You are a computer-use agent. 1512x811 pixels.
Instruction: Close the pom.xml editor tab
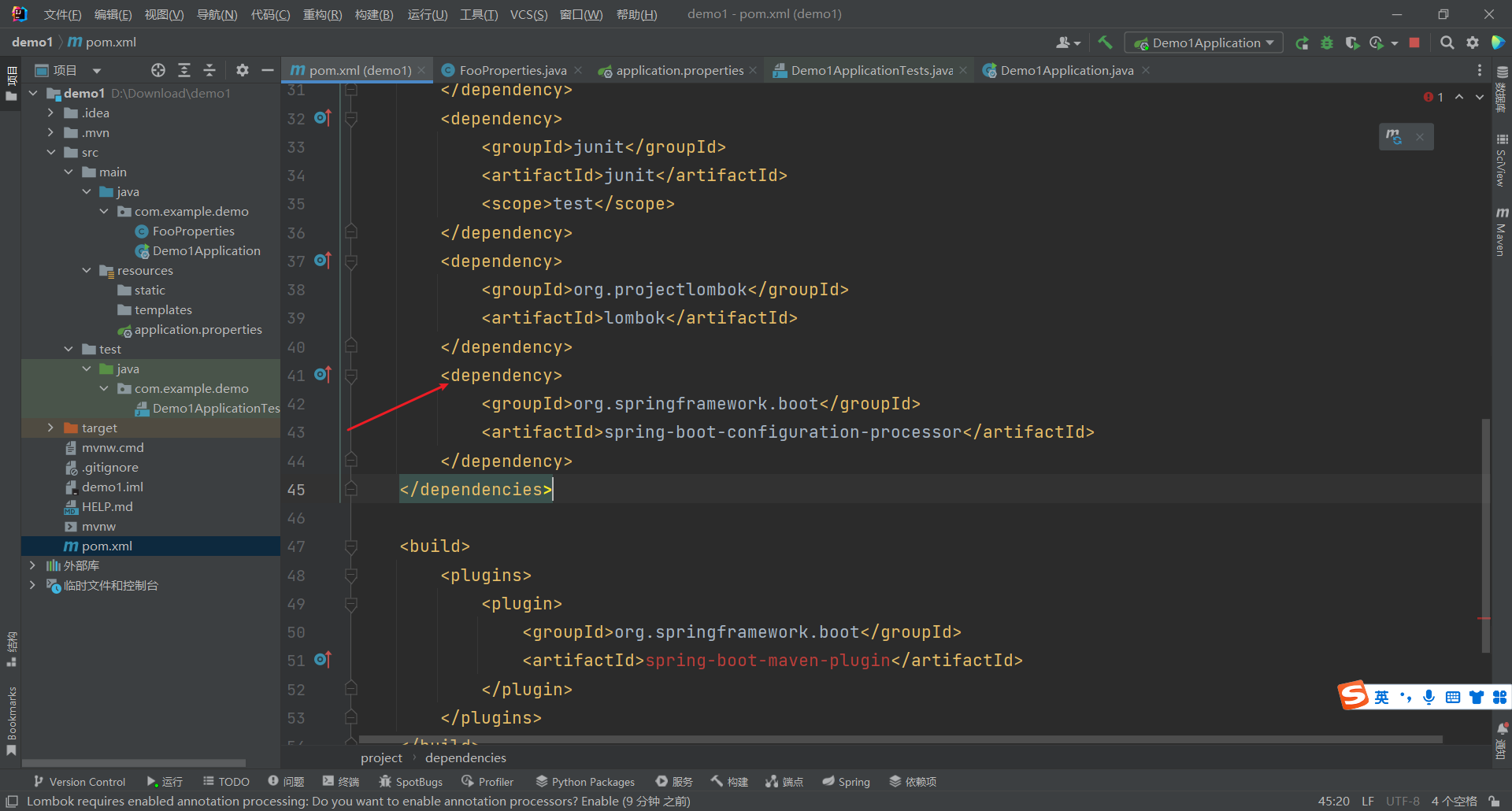click(x=422, y=70)
